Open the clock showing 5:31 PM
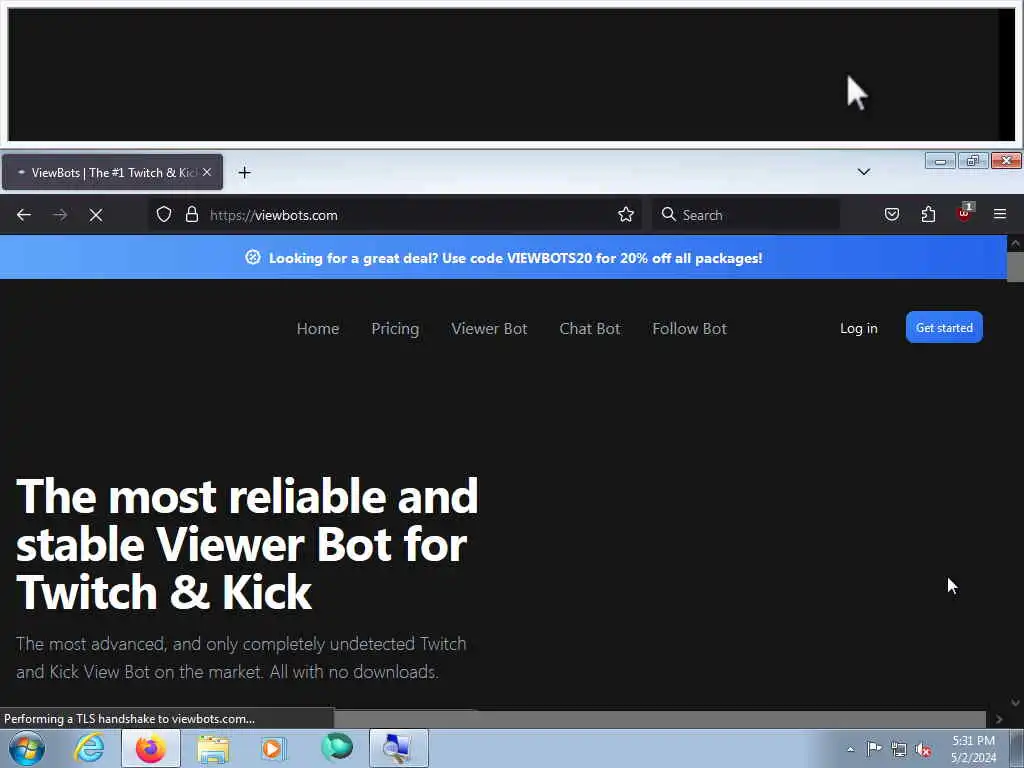Screen dimensions: 1024x768 [973, 749]
